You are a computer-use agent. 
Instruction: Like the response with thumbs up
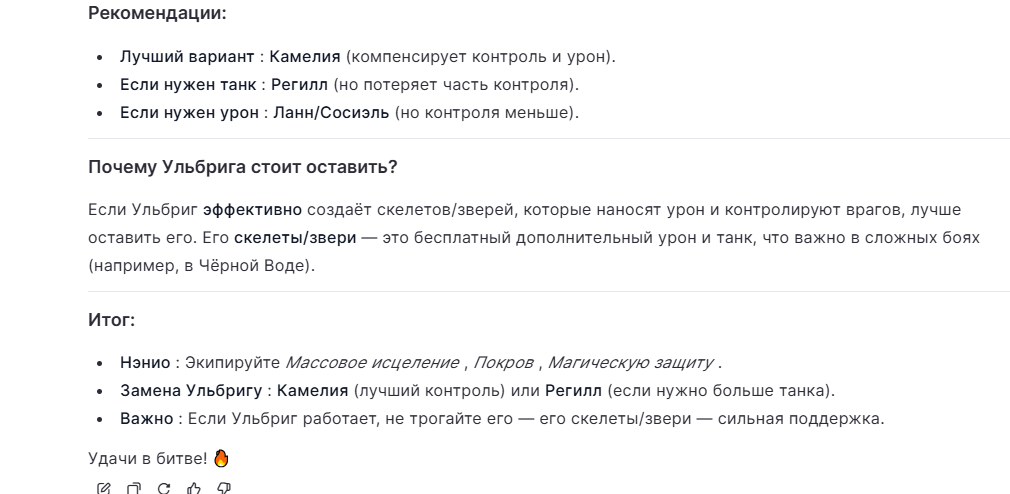click(194, 489)
